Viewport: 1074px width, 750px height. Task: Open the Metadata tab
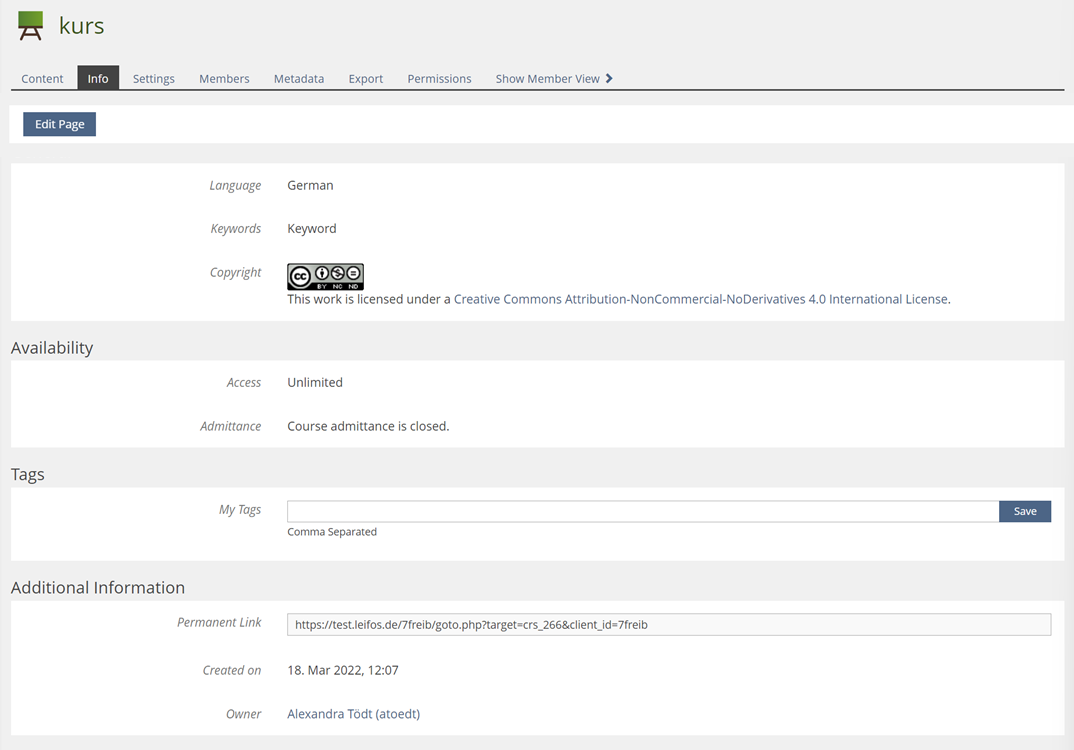[299, 78]
